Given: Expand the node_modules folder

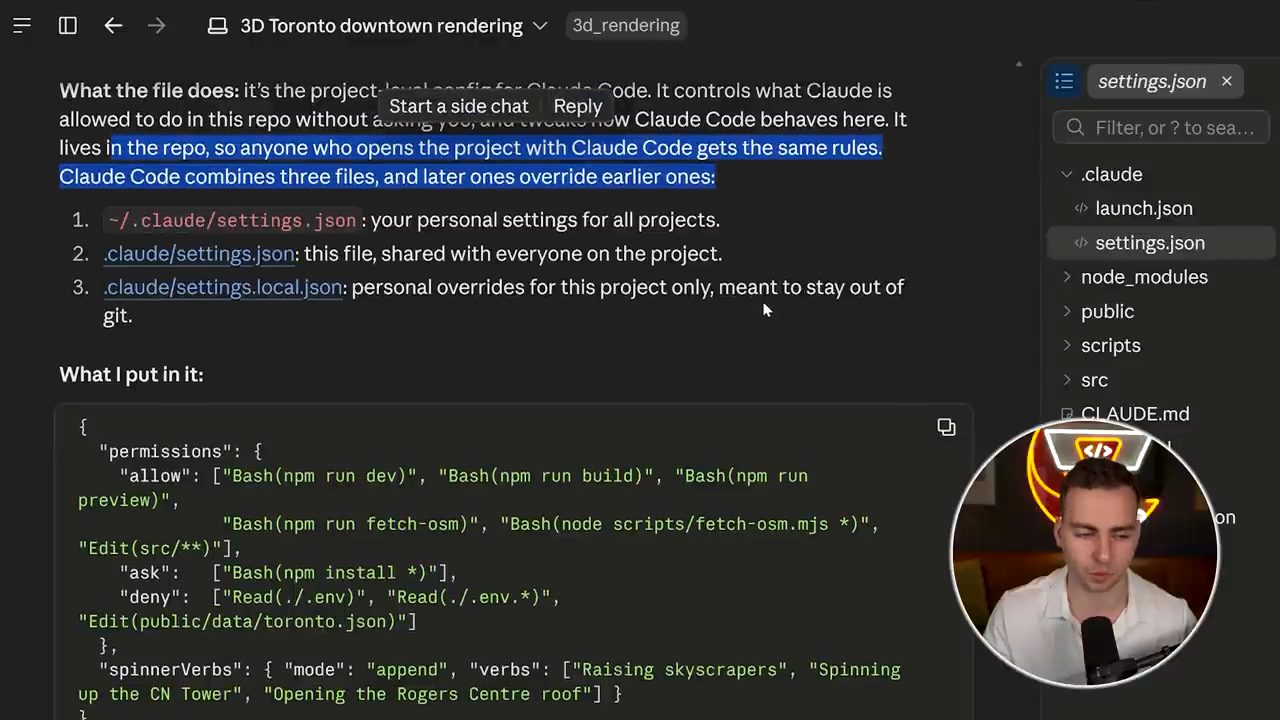Looking at the screenshot, I should coord(1067,277).
